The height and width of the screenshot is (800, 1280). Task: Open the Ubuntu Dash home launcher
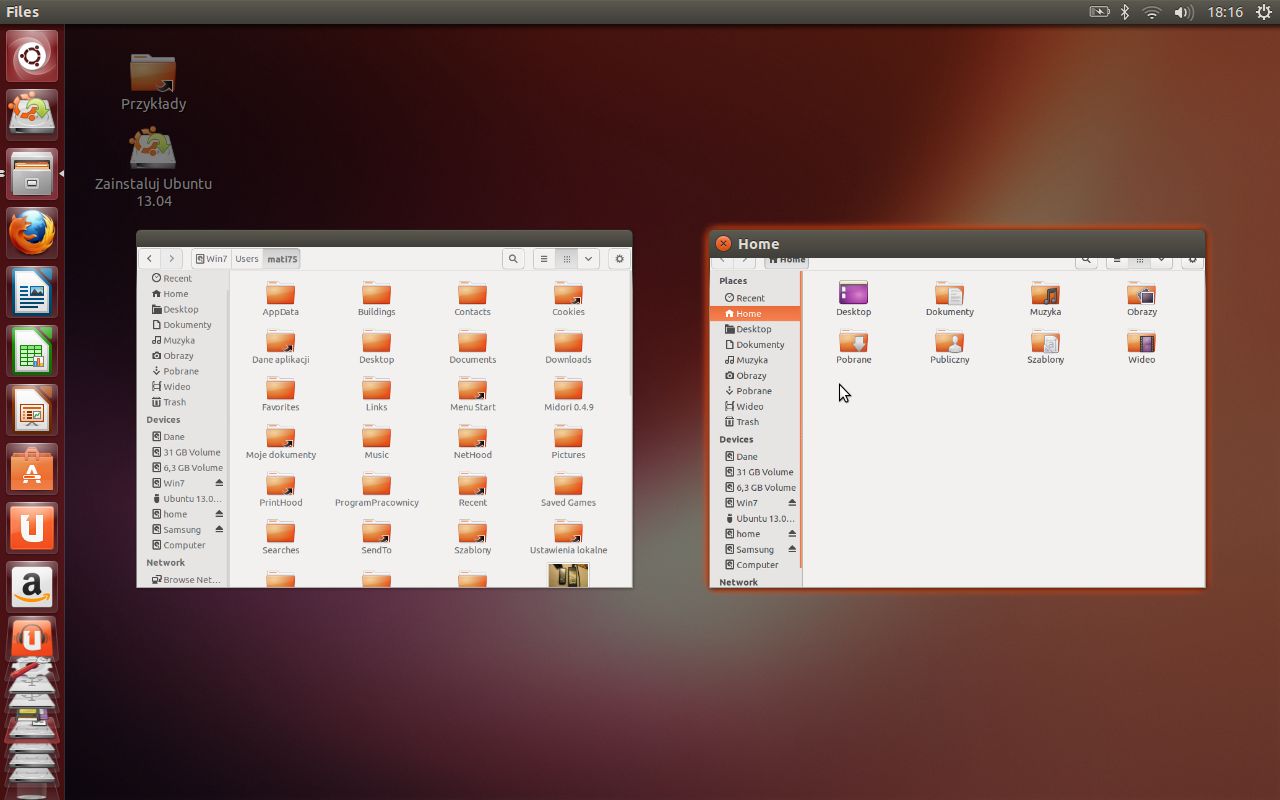click(x=33, y=56)
